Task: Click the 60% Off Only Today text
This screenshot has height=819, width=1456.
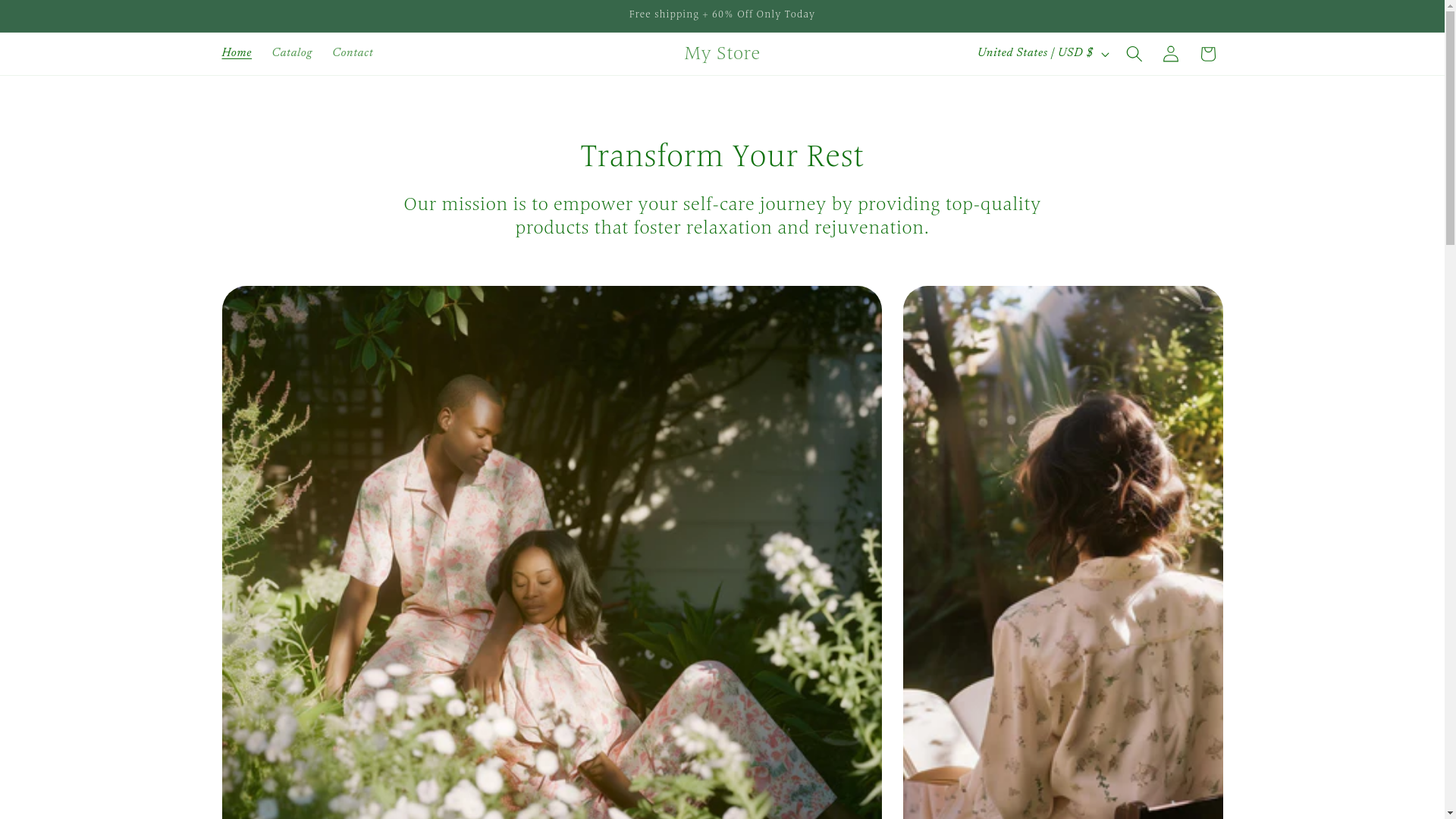Action: tap(763, 15)
